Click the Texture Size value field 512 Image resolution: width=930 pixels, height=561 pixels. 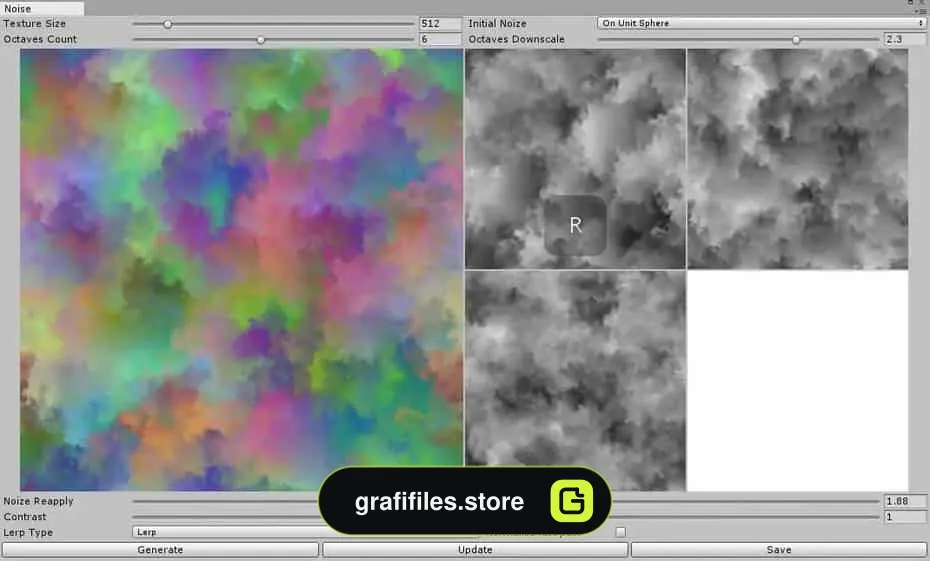tap(440, 24)
